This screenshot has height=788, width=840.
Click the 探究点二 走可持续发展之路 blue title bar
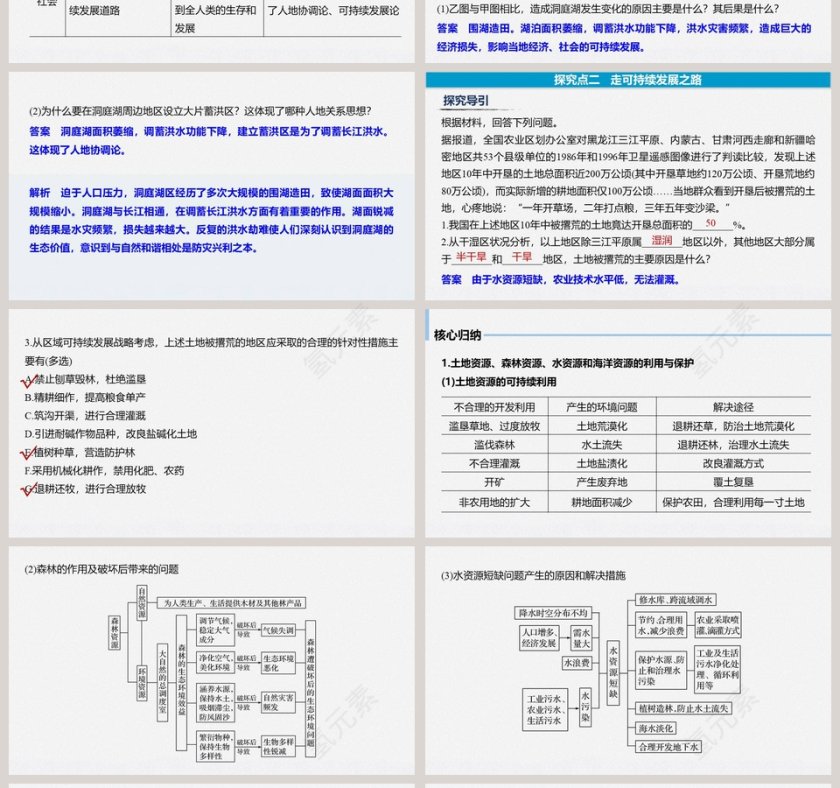628,80
